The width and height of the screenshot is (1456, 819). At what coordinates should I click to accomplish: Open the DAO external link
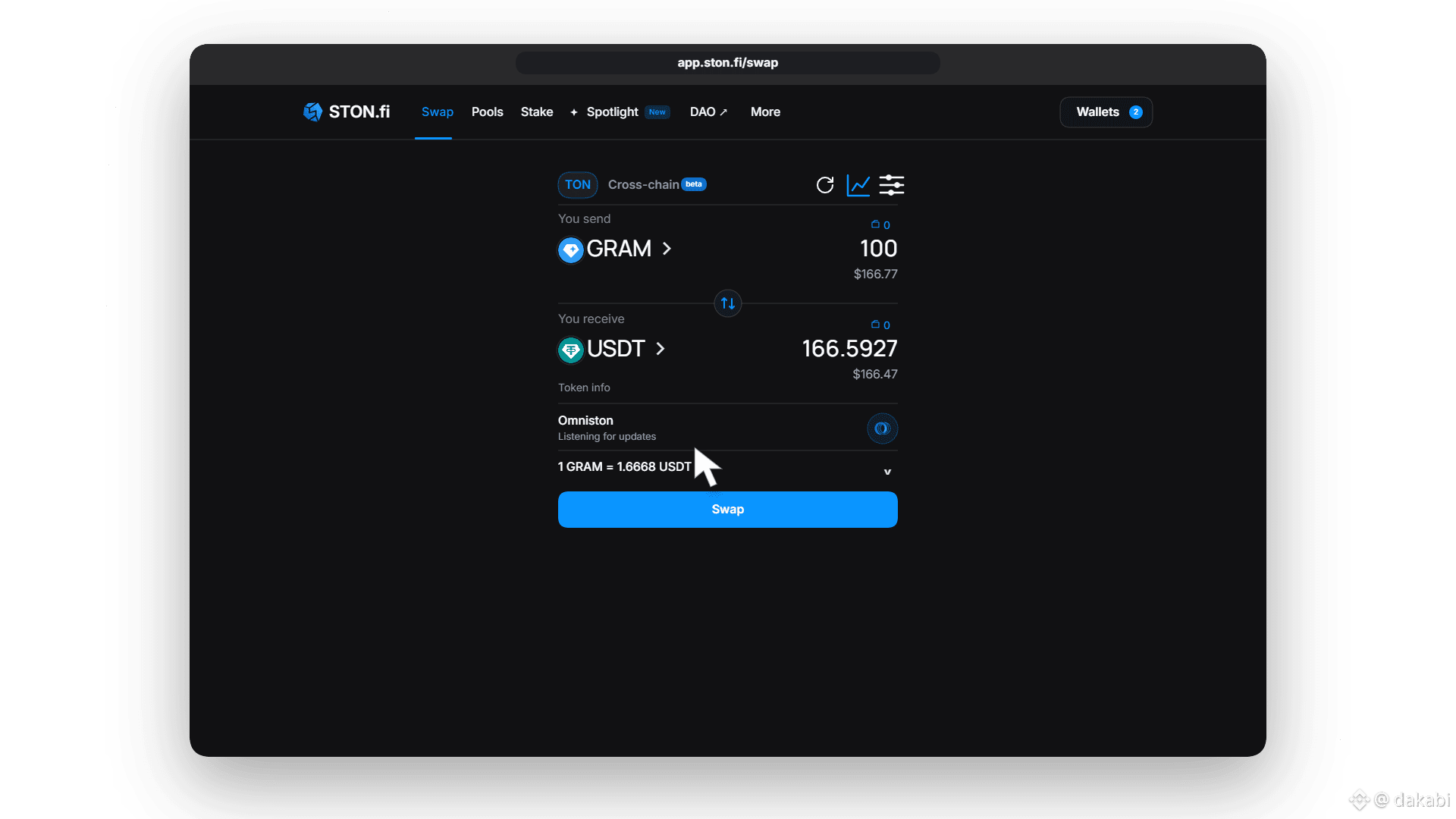pyautogui.click(x=708, y=112)
